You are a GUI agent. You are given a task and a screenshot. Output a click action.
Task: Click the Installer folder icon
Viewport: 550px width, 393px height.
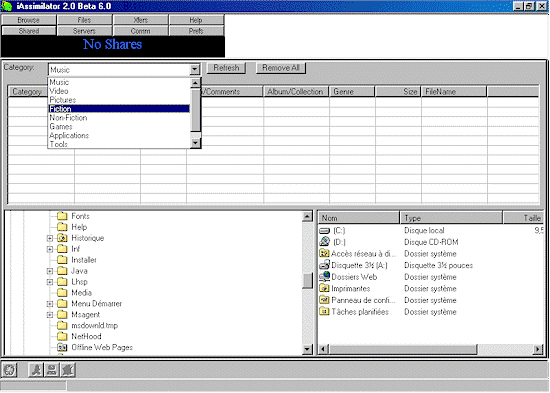(62, 260)
